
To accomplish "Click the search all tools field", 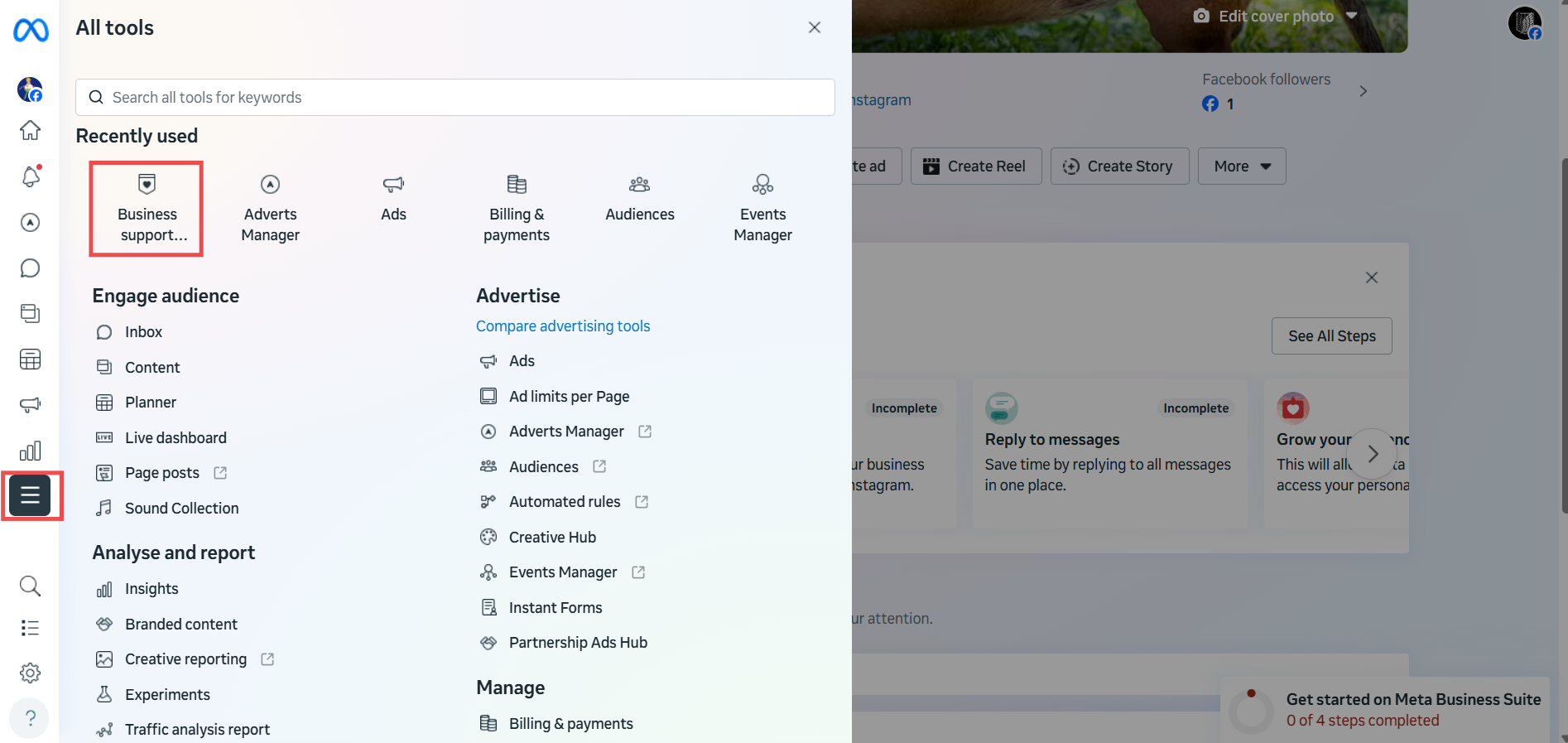I will click(x=455, y=98).
